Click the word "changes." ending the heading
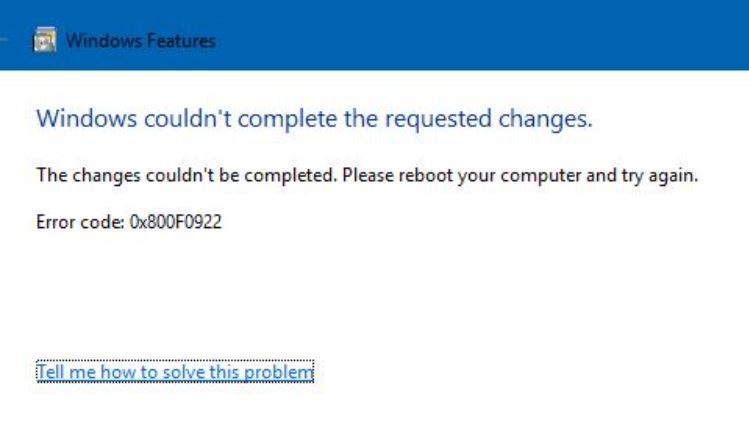The image size is (749, 441). tap(545, 119)
